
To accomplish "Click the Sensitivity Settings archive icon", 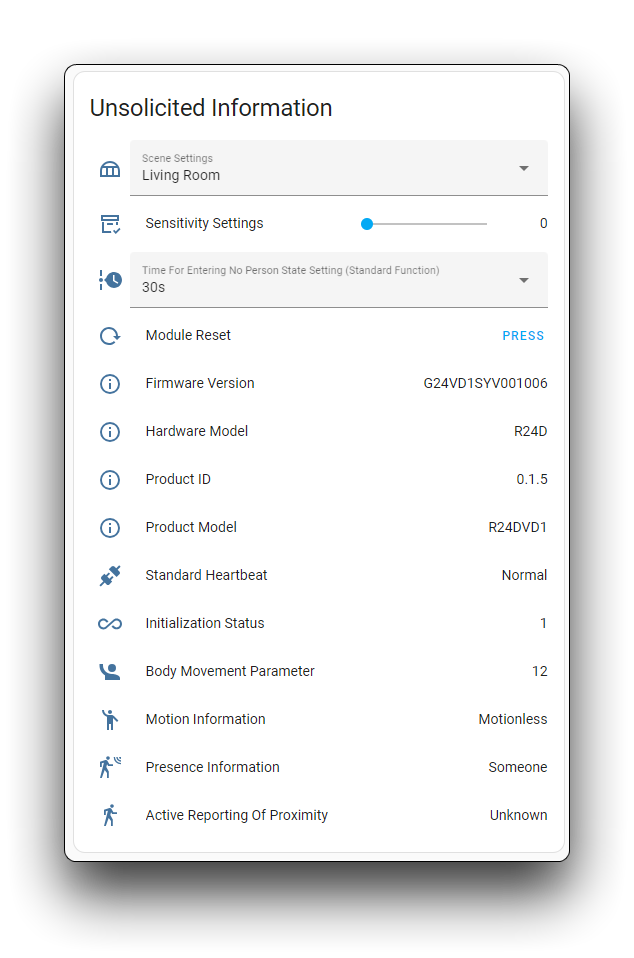I will coord(110,224).
